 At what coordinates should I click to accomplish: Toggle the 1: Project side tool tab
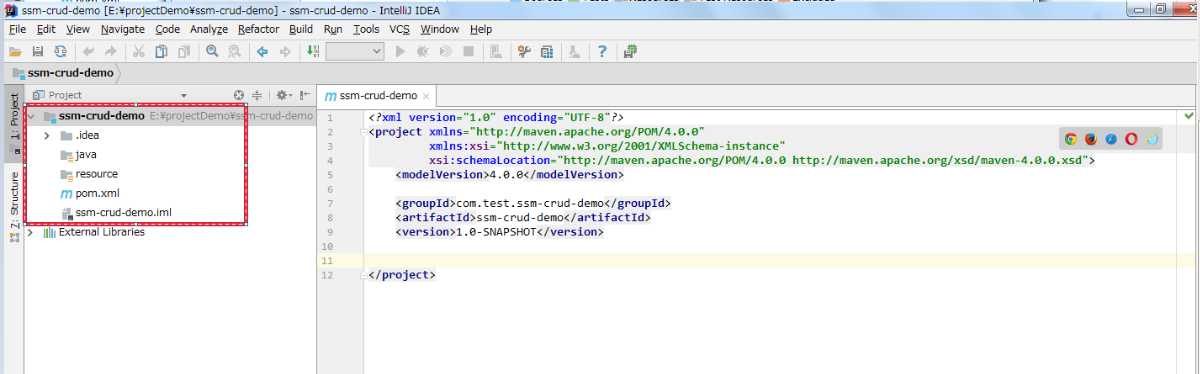coord(14,124)
